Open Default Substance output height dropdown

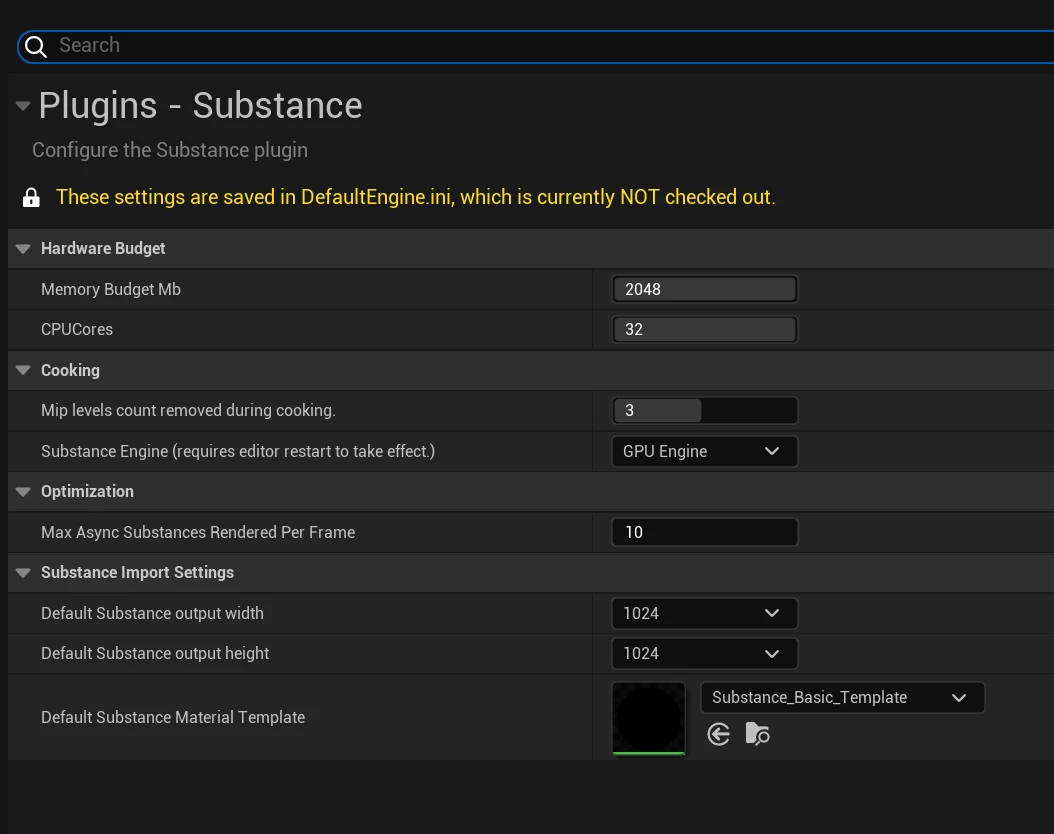(x=704, y=654)
